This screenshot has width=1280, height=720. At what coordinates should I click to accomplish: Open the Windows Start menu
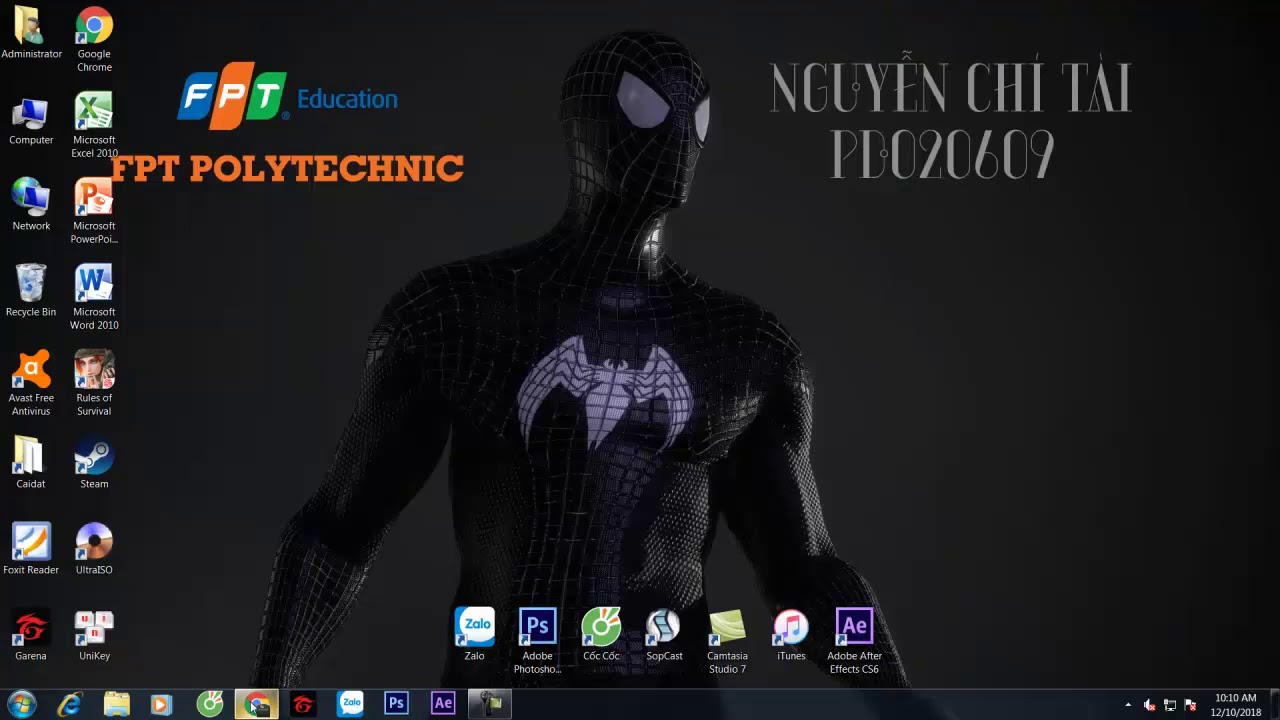pos(22,704)
